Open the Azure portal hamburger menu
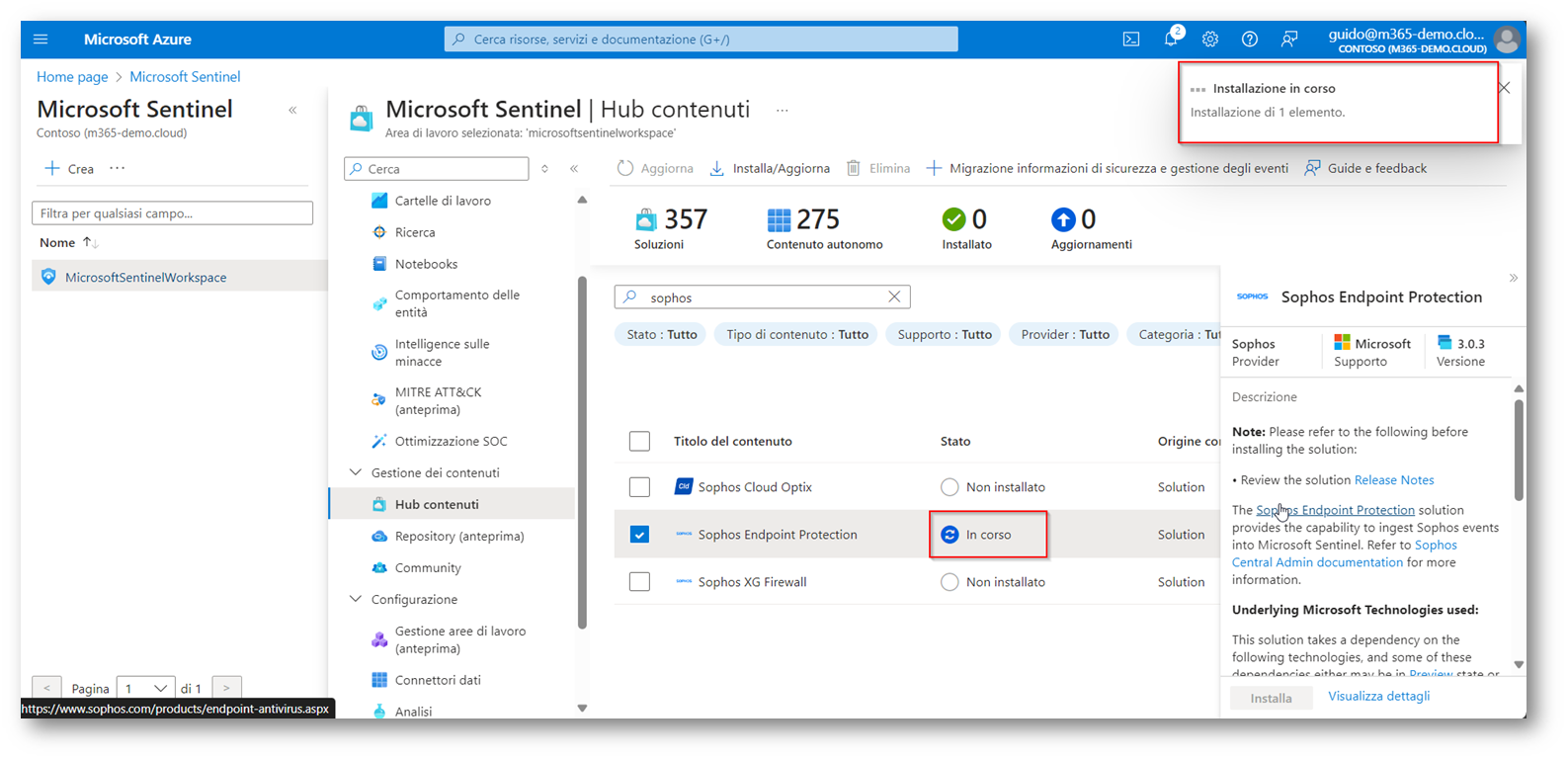Image resolution: width=1568 pixels, height=760 pixels. point(41,40)
